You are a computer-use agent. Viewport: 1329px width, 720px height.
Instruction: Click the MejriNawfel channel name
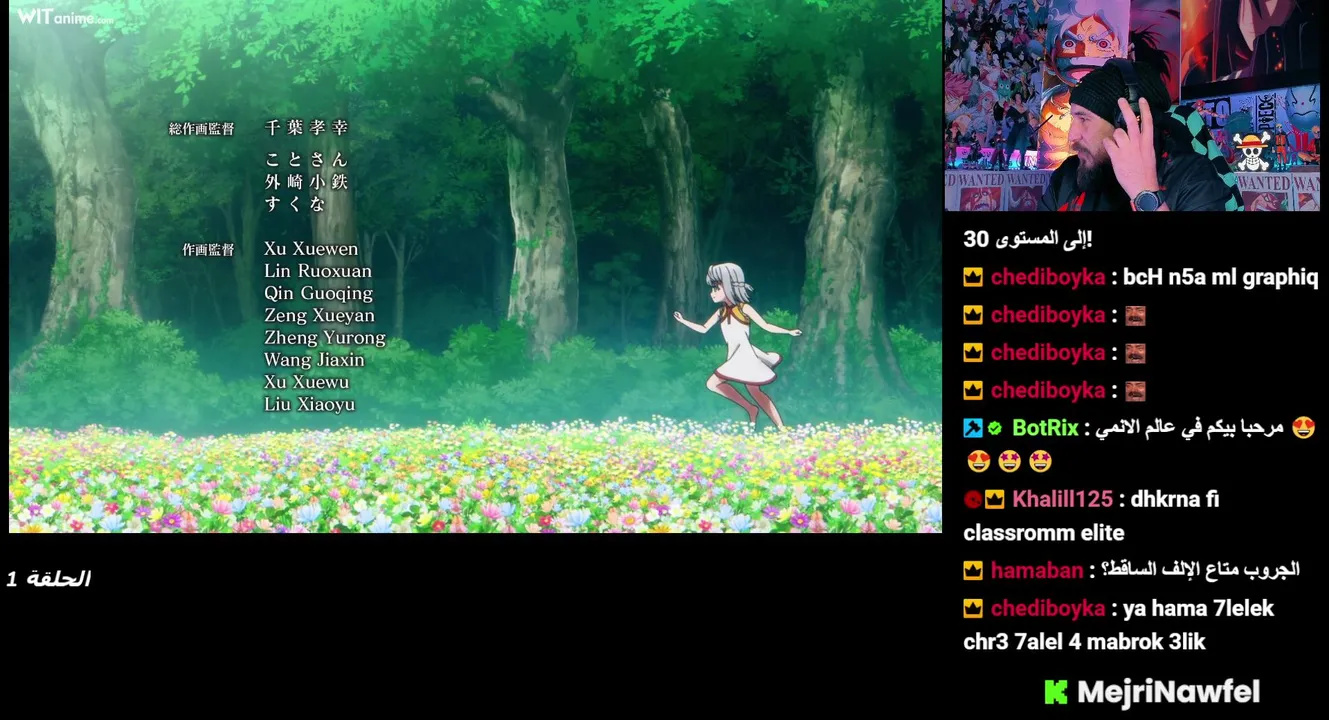pyautogui.click(x=1169, y=692)
